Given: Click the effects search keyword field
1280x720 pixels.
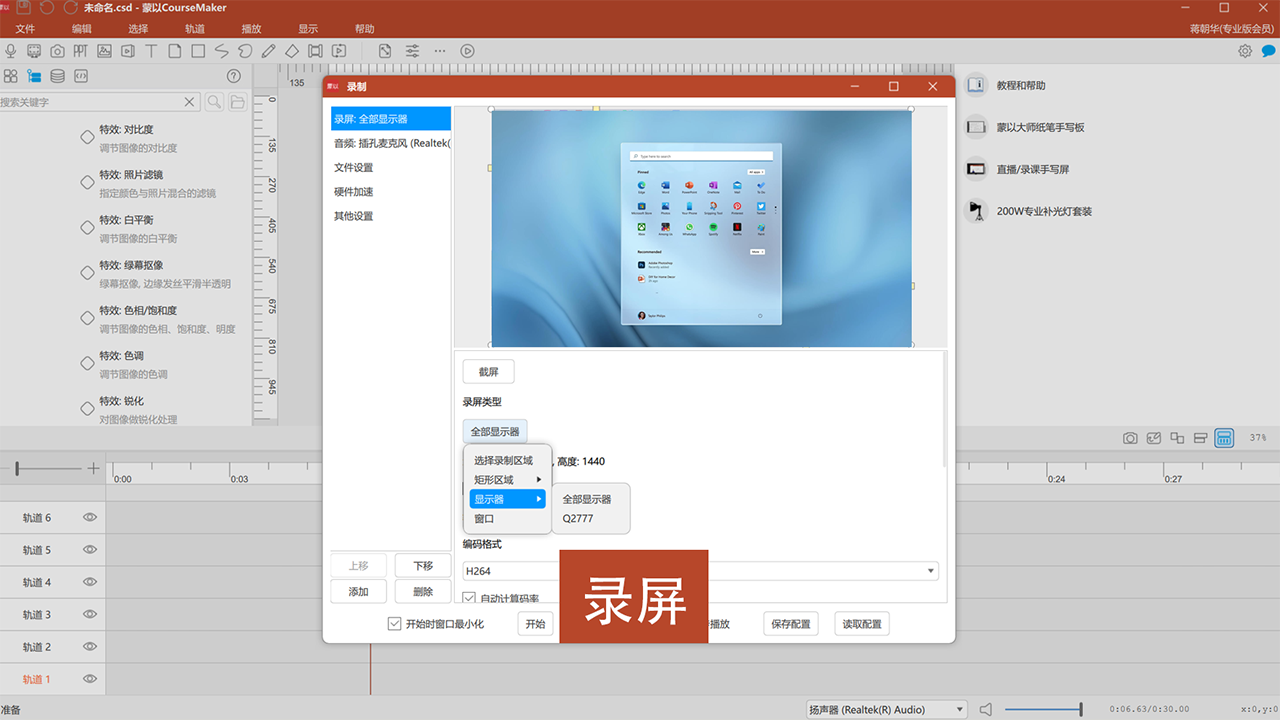Looking at the screenshot, I should pos(90,102).
